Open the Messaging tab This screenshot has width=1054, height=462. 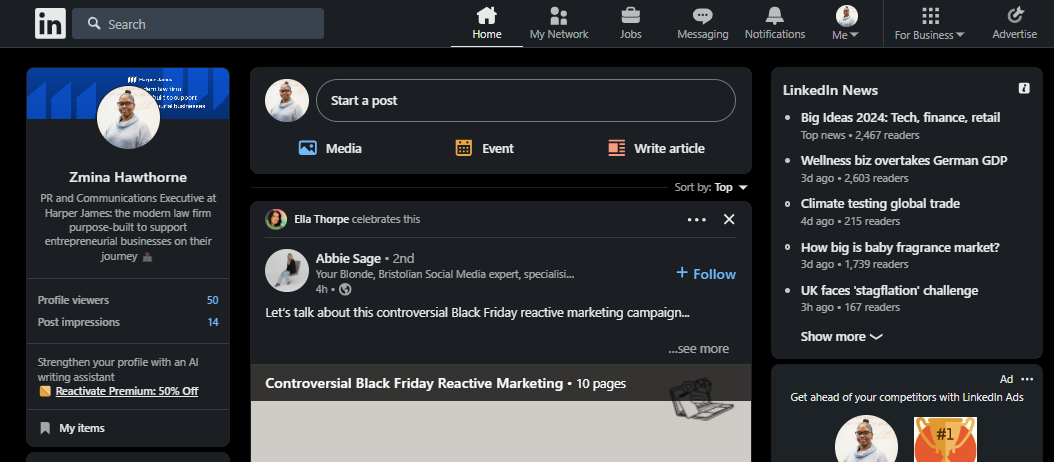702,24
